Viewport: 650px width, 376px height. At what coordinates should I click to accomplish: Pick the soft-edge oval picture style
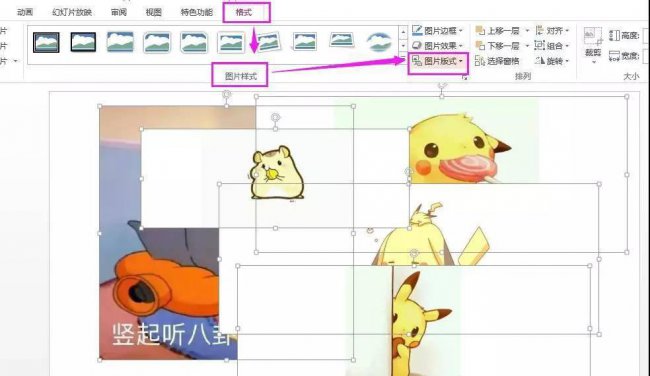pyautogui.click(x=379, y=42)
